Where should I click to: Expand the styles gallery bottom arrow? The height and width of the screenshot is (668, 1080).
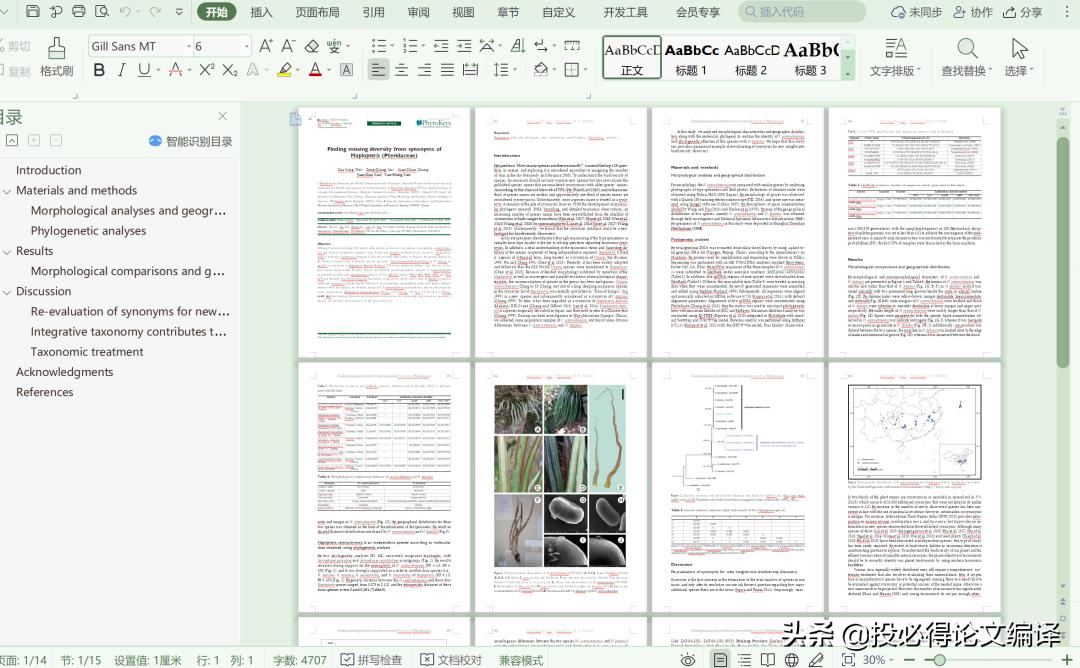tap(848, 72)
